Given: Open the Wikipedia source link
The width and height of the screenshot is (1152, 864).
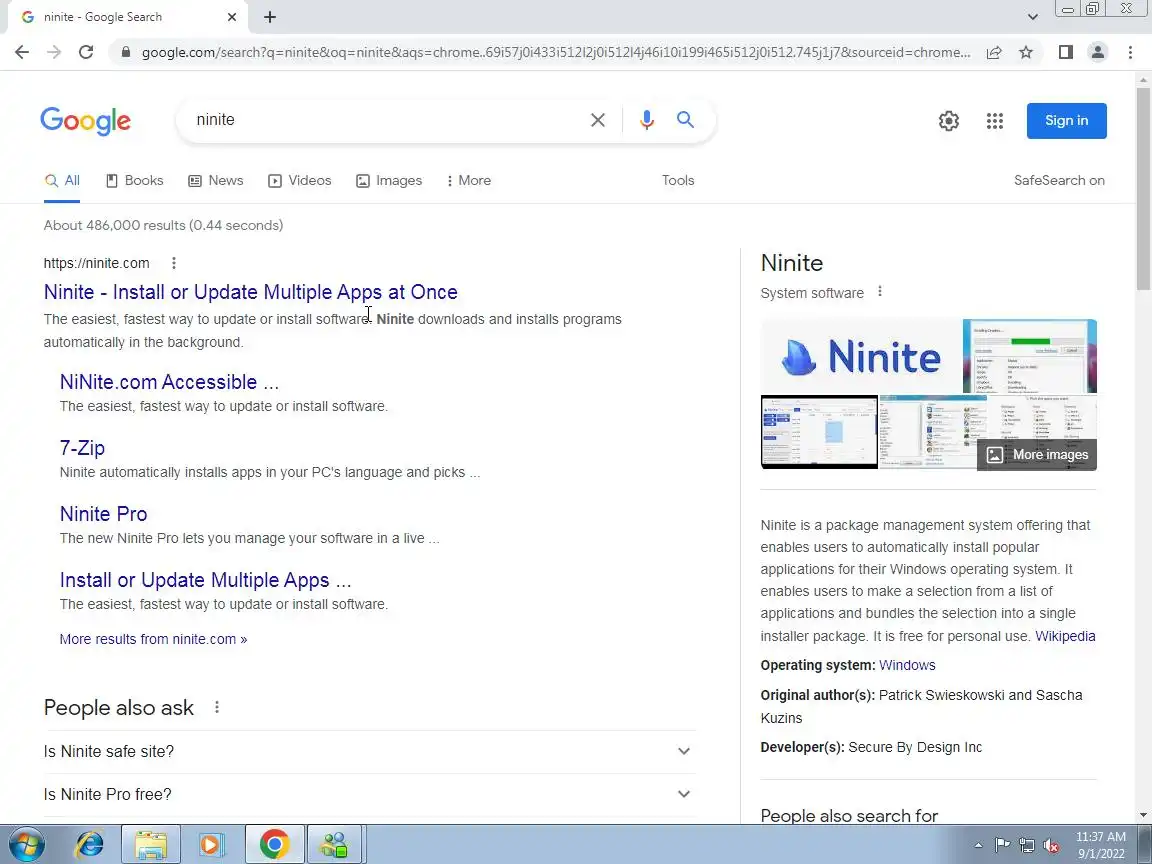Looking at the screenshot, I should pos(1065,636).
